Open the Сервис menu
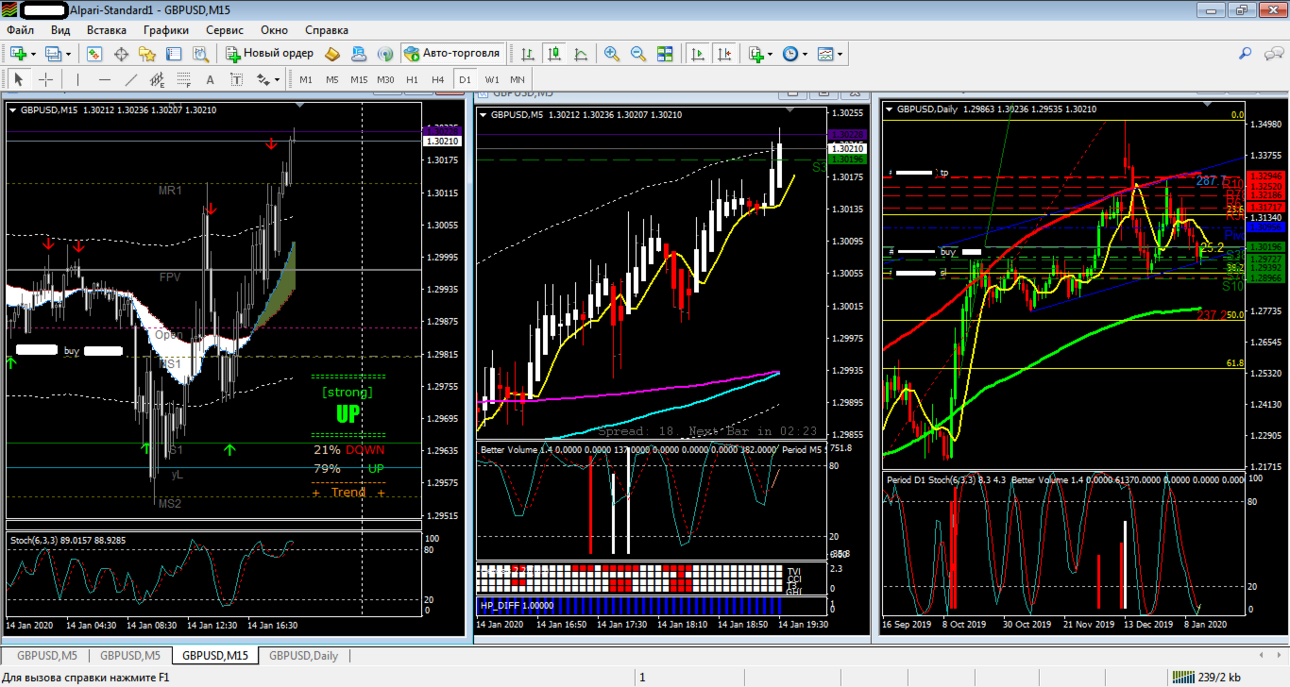The image size is (1290, 687). tap(224, 30)
